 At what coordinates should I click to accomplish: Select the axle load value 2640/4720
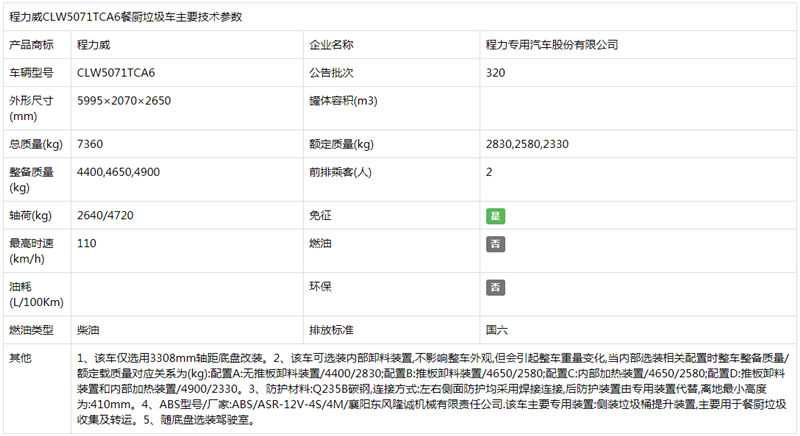(104, 215)
